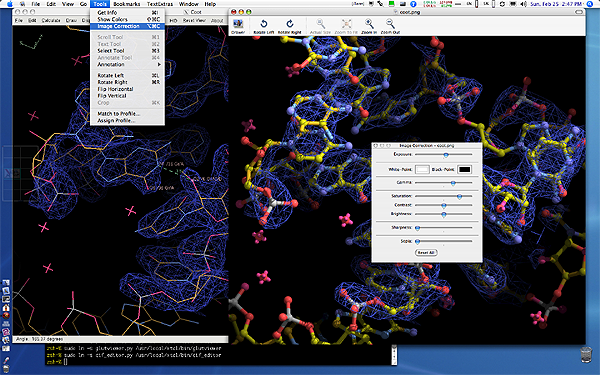600x375 pixels.
Task: Open the File menu in menu bar
Action: click(x=35, y=4)
